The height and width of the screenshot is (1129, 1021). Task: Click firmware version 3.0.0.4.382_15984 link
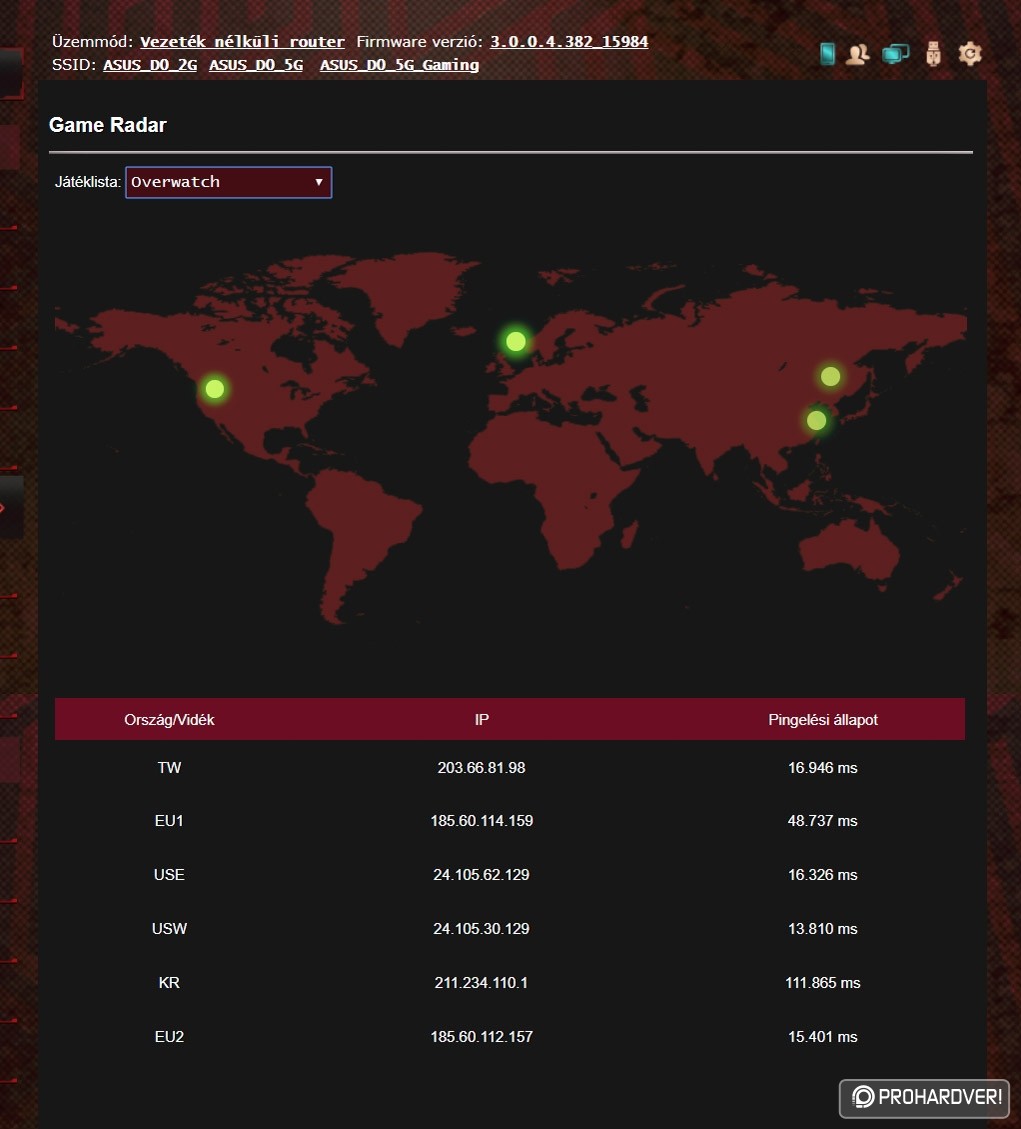[569, 42]
